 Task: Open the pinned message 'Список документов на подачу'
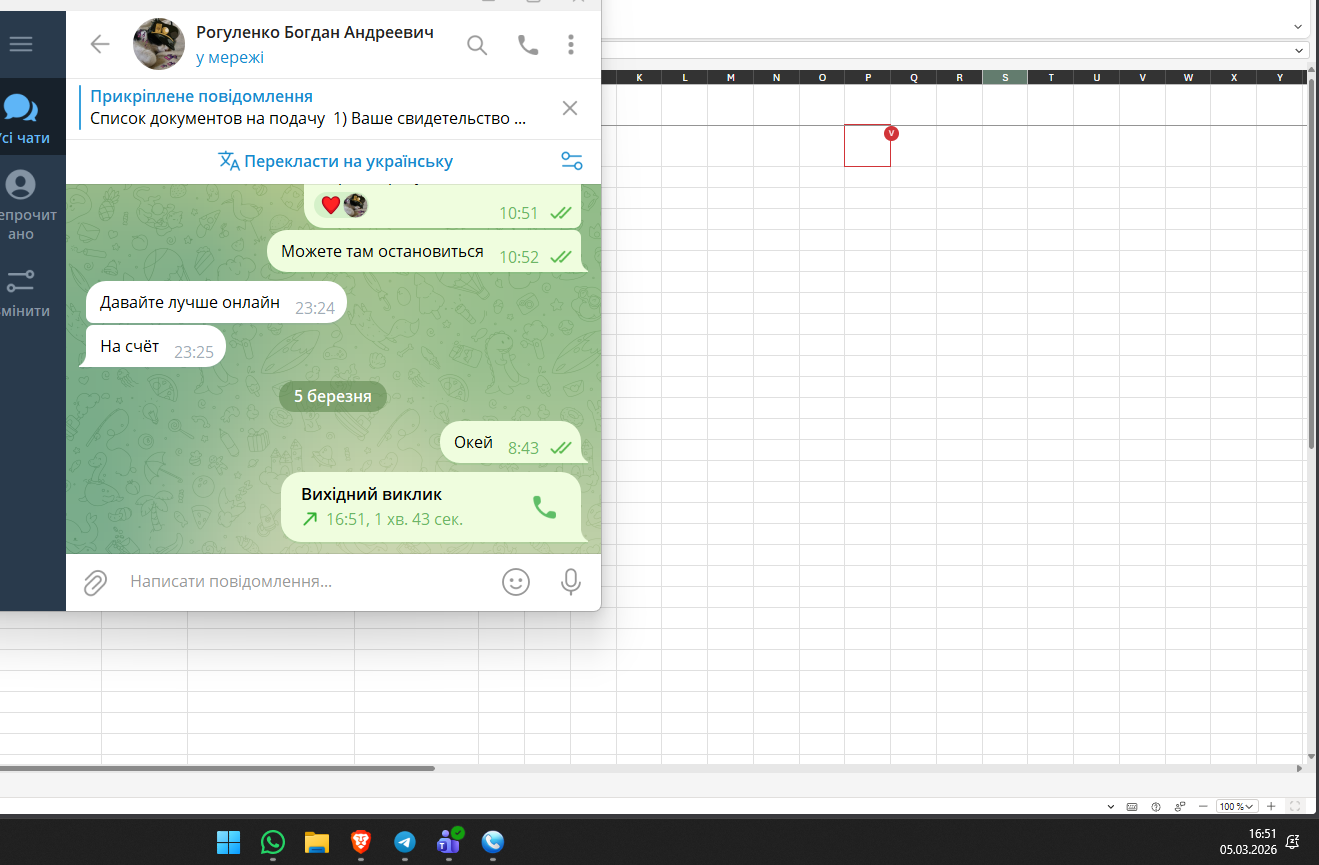308,108
